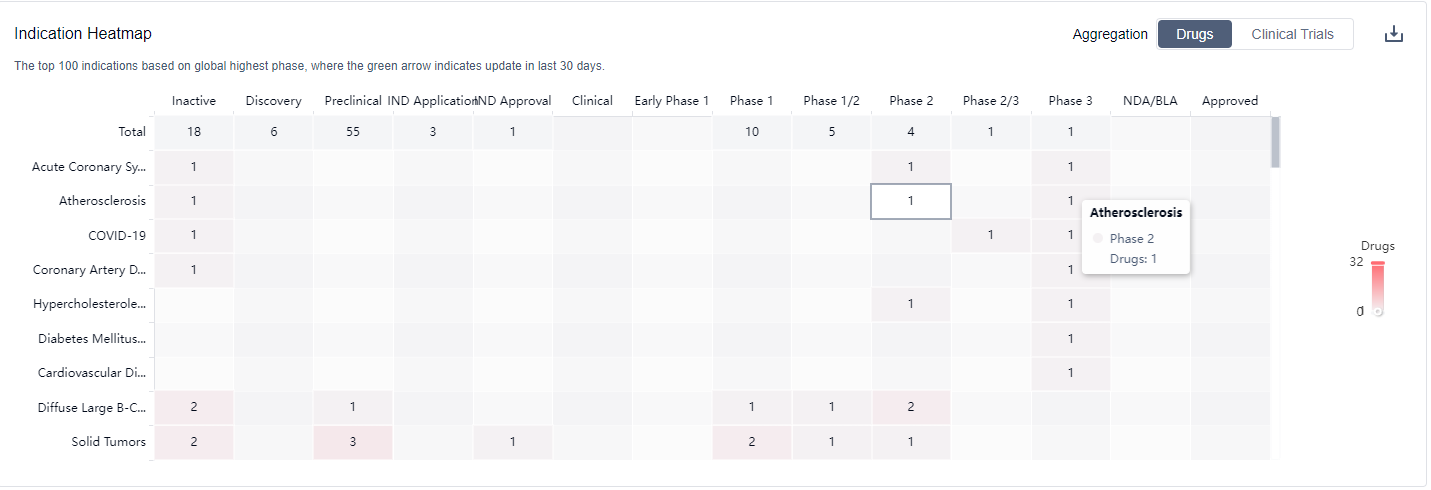
Task: Select the Acute Coronary Sy... row label
Action: click(x=89, y=167)
